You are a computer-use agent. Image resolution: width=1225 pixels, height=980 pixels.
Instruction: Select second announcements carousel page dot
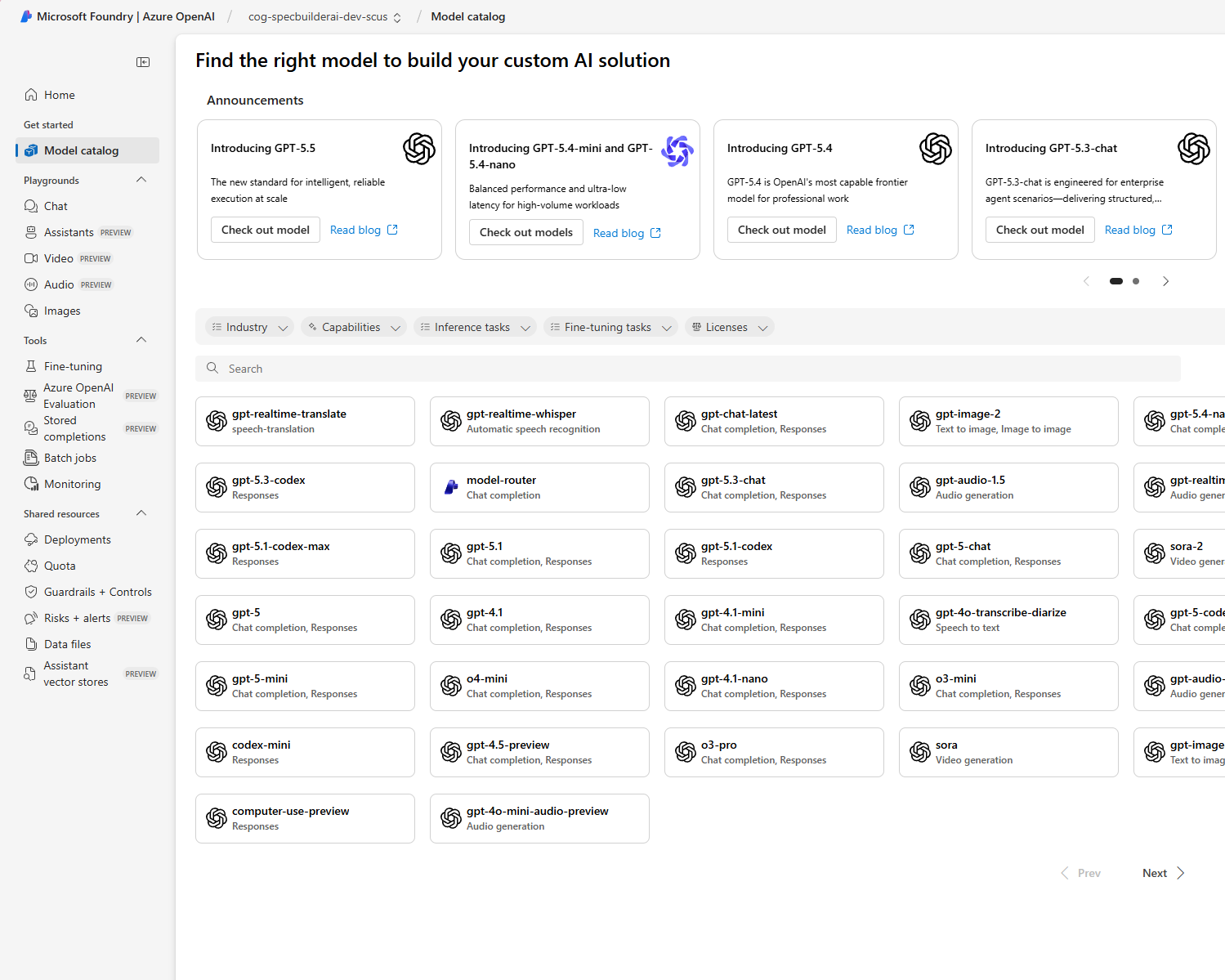pyautogui.click(x=1136, y=281)
